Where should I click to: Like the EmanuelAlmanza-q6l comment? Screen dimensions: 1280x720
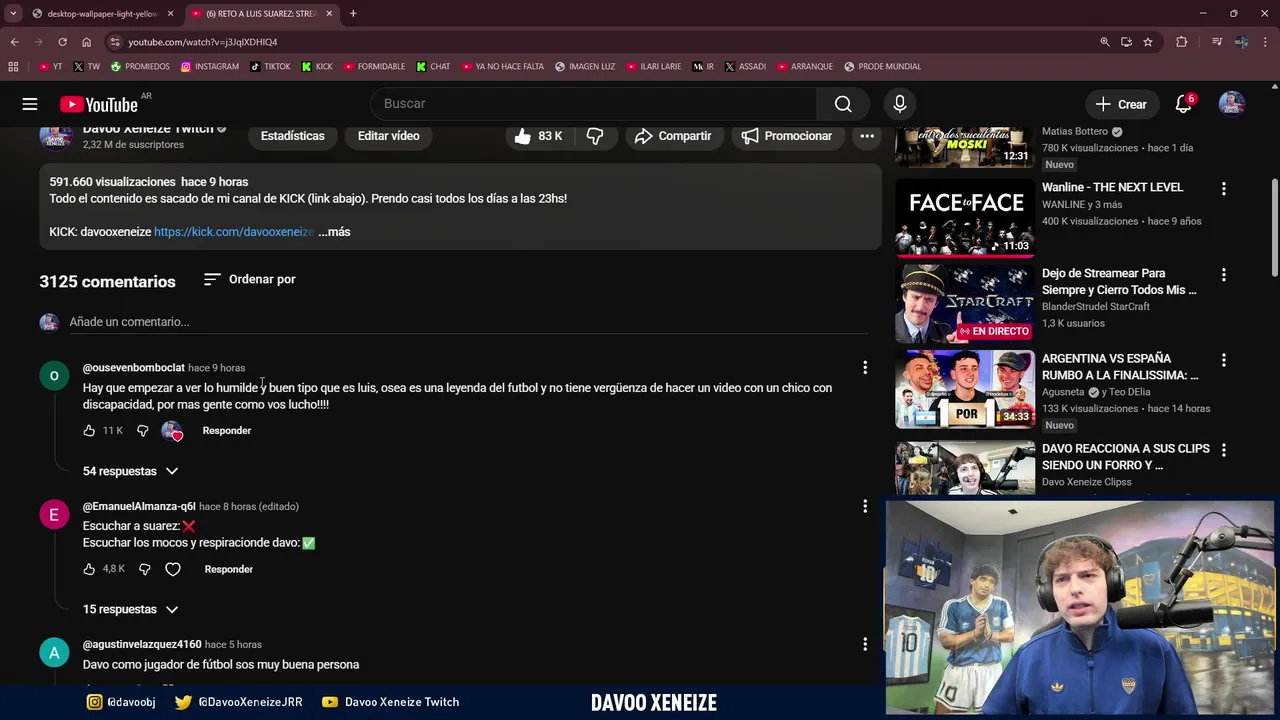(x=89, y=569)
